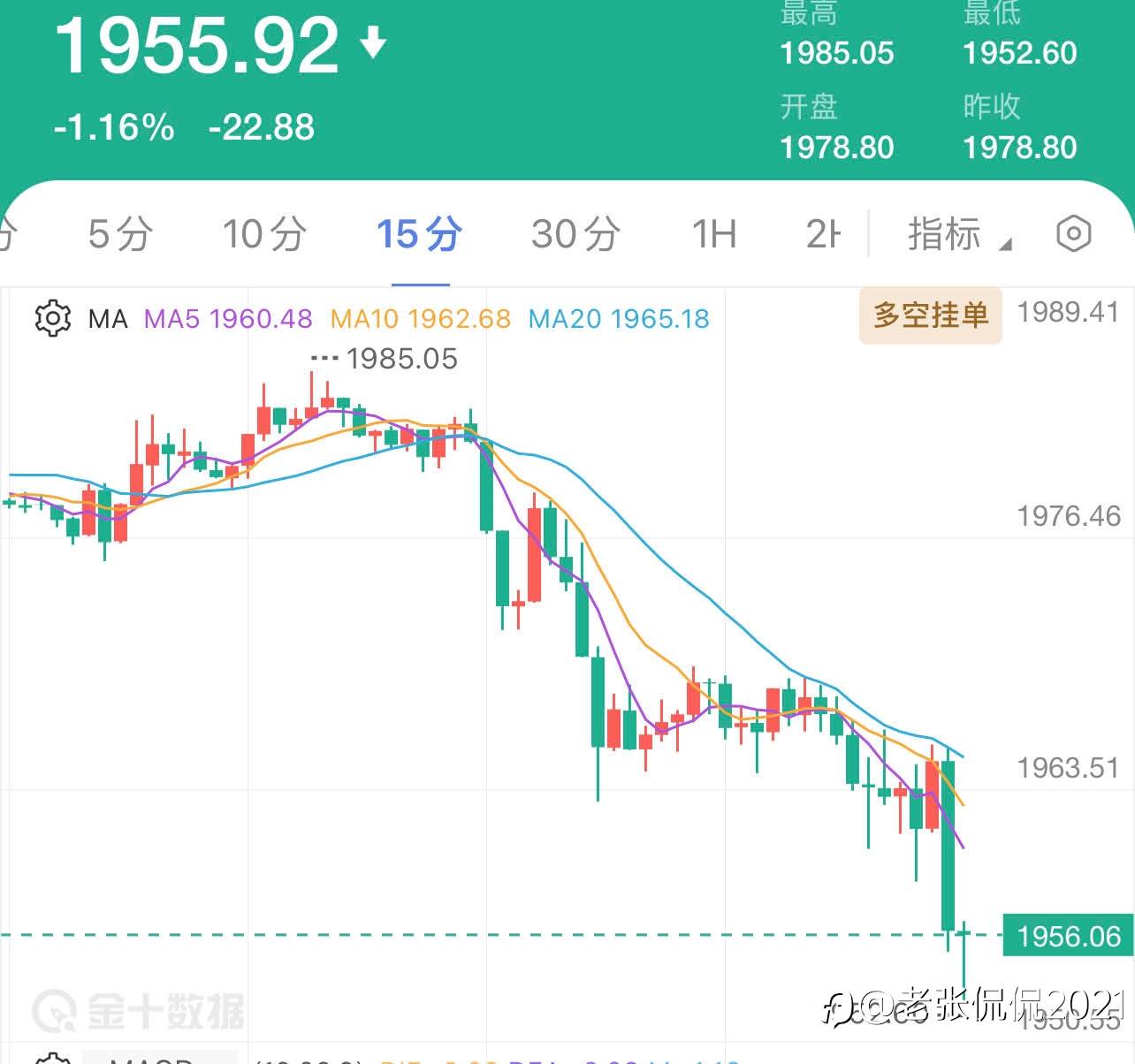Image resolution: width=1135 pixels, height=1064 pixels.
Task: Tap the main price 1955.92
Action: coord(197,44)
